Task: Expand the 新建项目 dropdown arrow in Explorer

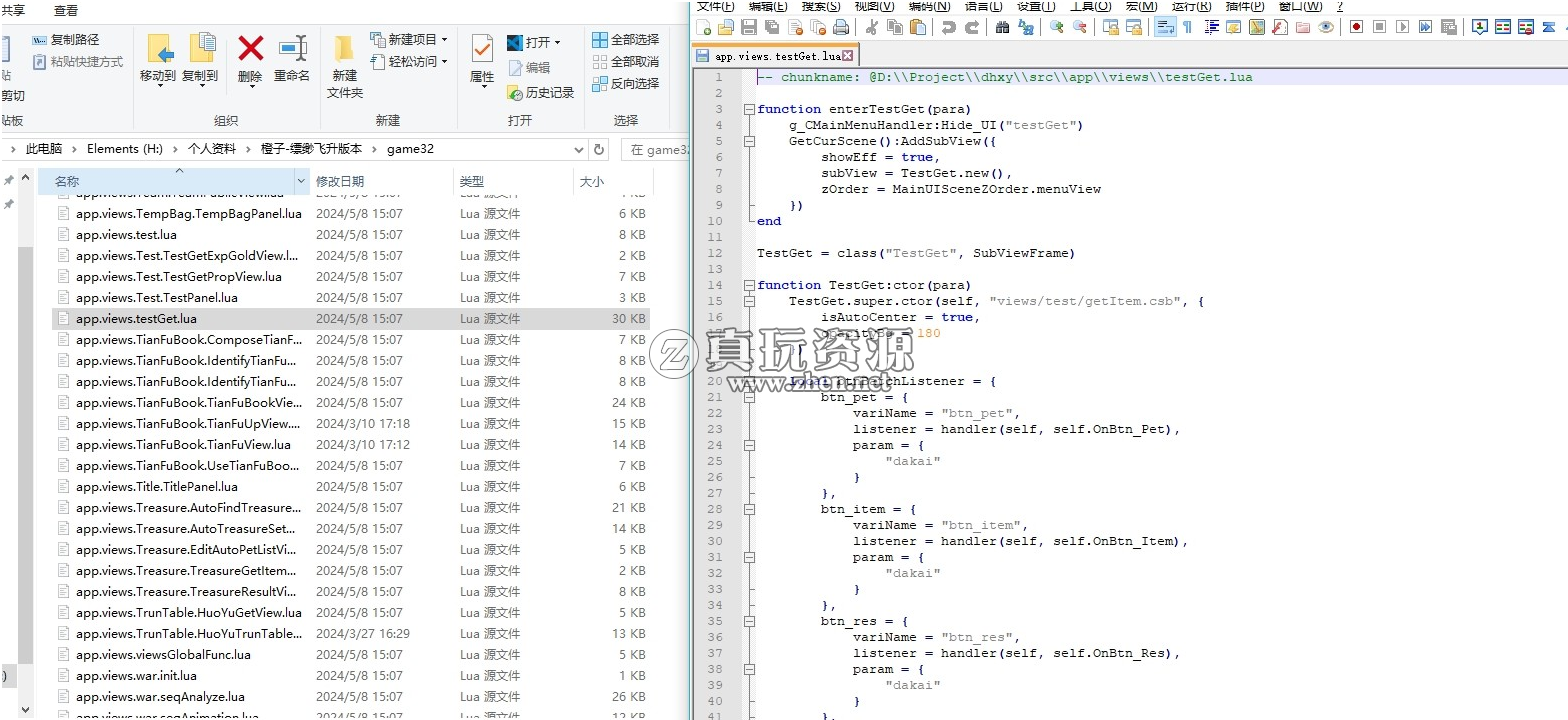Action: click(x=445, y=40)
